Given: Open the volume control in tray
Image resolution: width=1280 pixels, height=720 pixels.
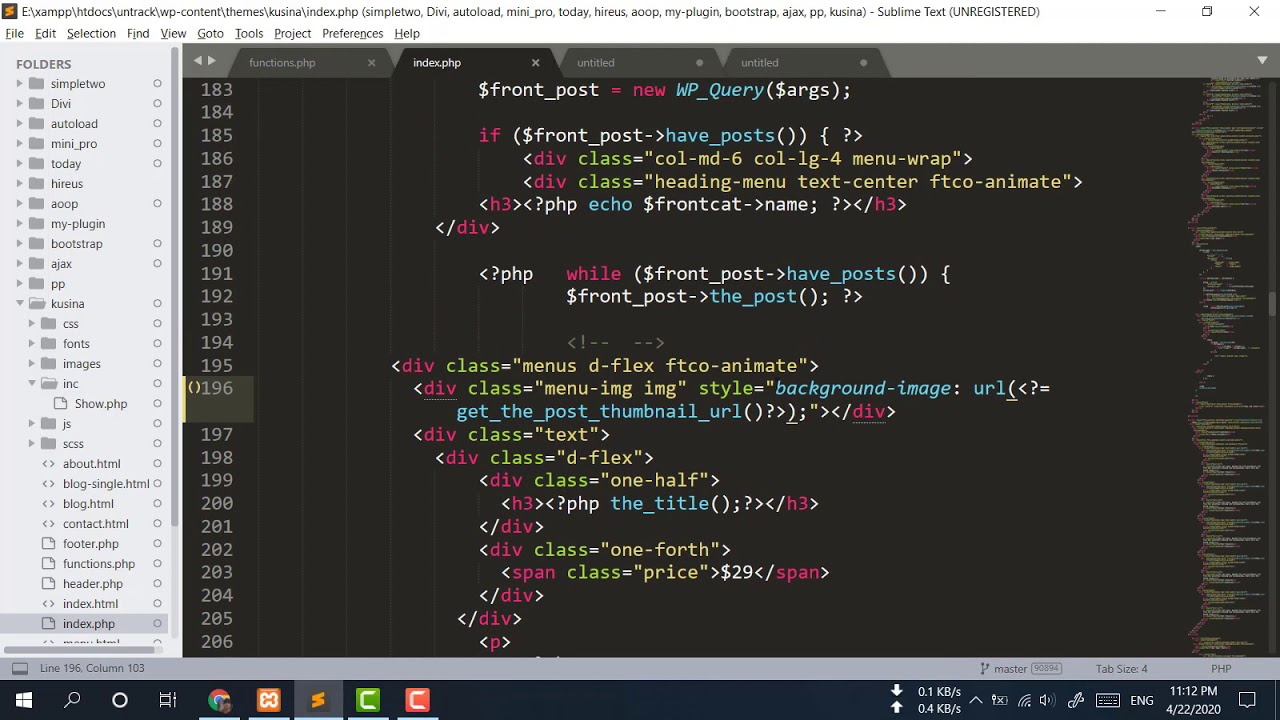Looking at the screenshot, I should pos(1046,700).
